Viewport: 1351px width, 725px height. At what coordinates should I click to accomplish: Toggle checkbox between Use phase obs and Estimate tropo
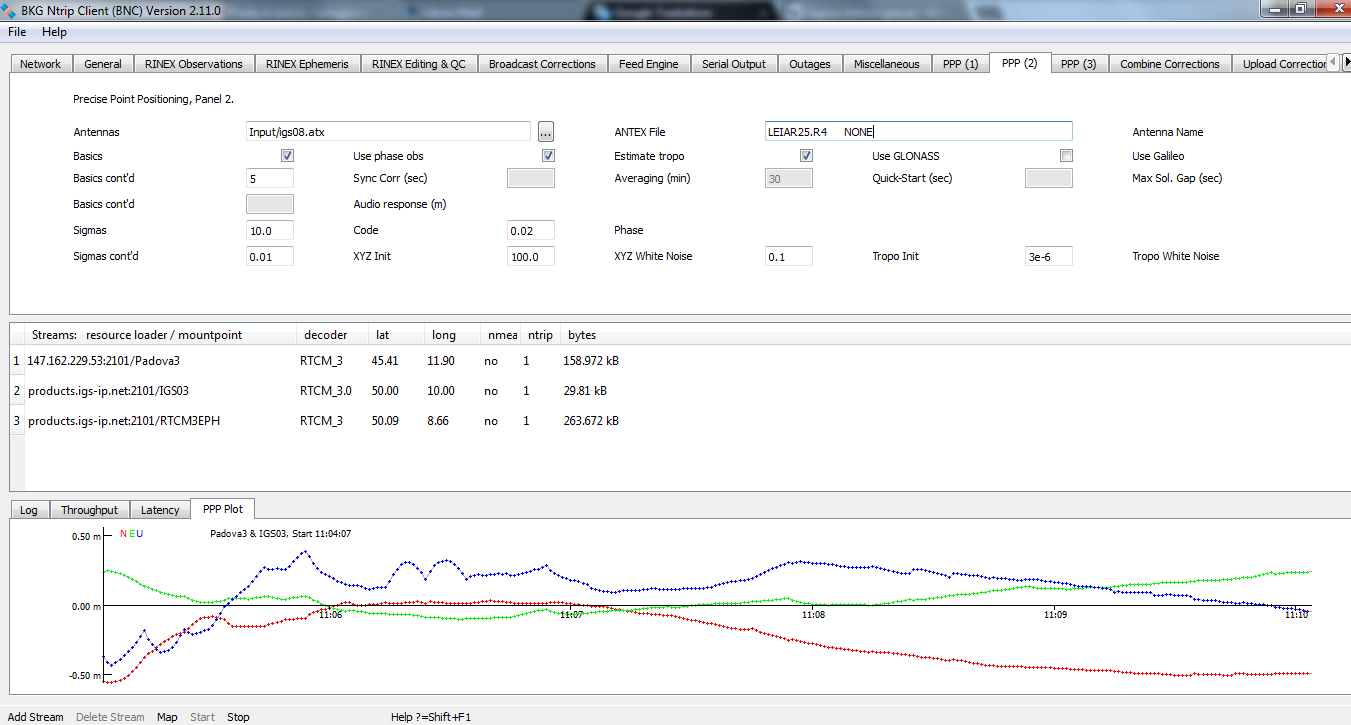click(548, 156)
